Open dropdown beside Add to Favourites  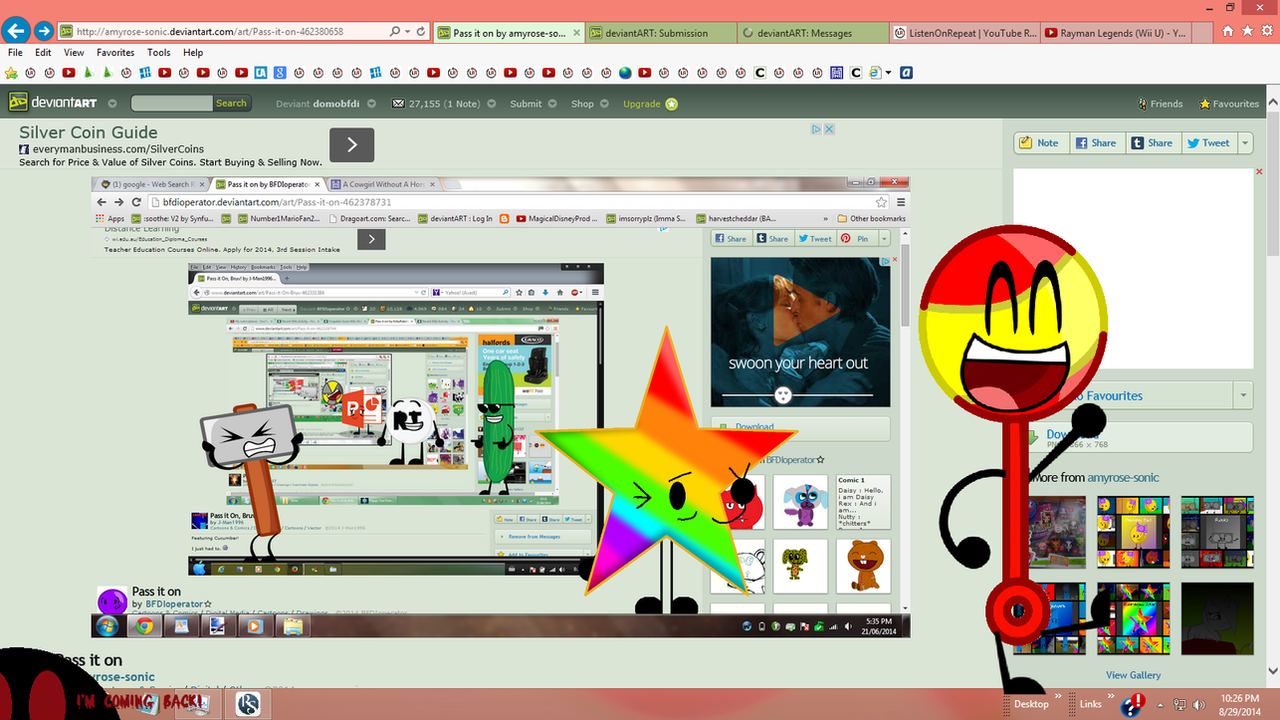pyautogui.click(x=1243, y=395)
